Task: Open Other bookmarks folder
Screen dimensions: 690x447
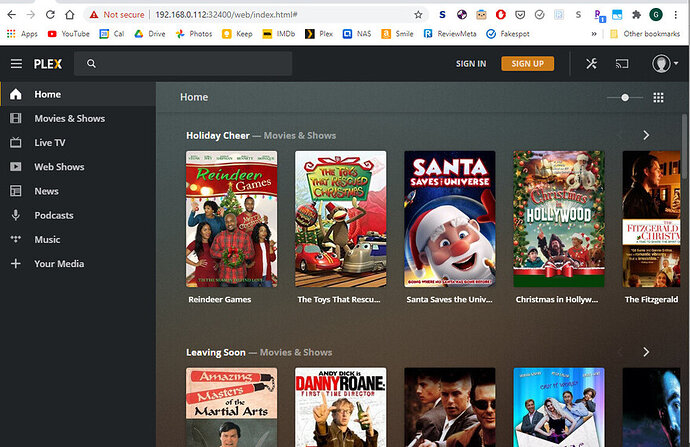Action: 645,34
